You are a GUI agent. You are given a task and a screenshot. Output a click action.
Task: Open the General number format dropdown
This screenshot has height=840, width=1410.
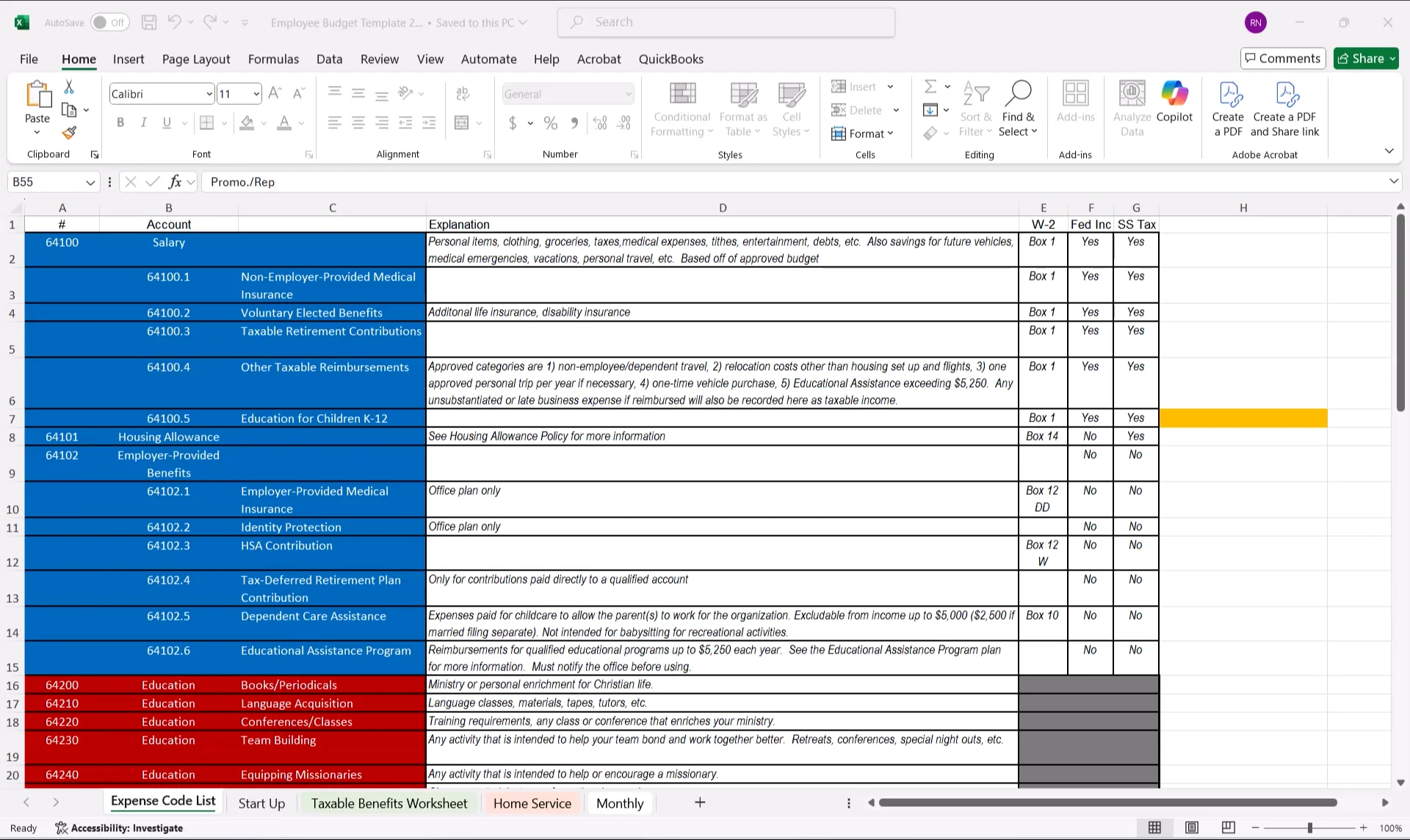click(x=628, y=93)
